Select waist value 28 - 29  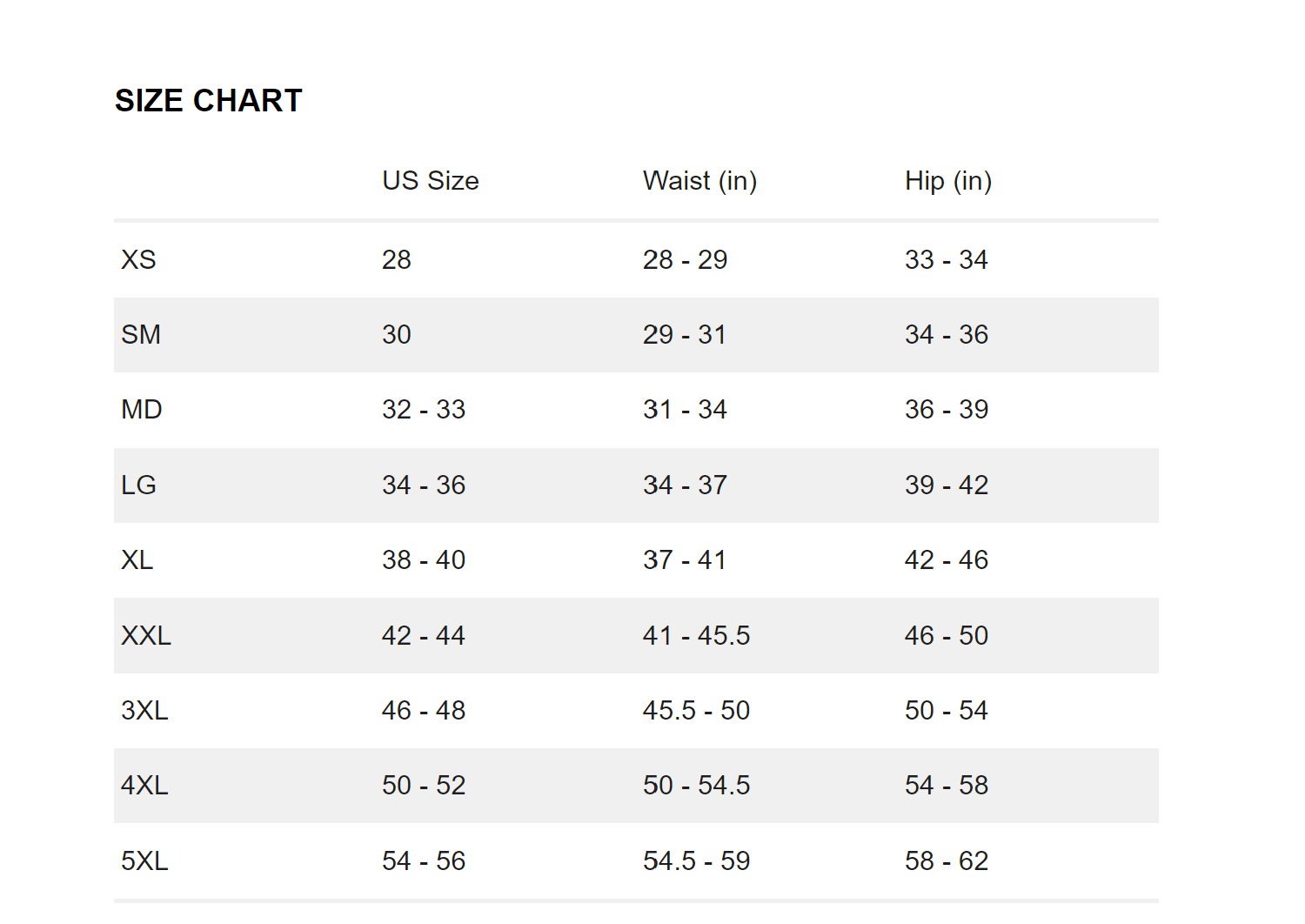(x=685, y=259)
